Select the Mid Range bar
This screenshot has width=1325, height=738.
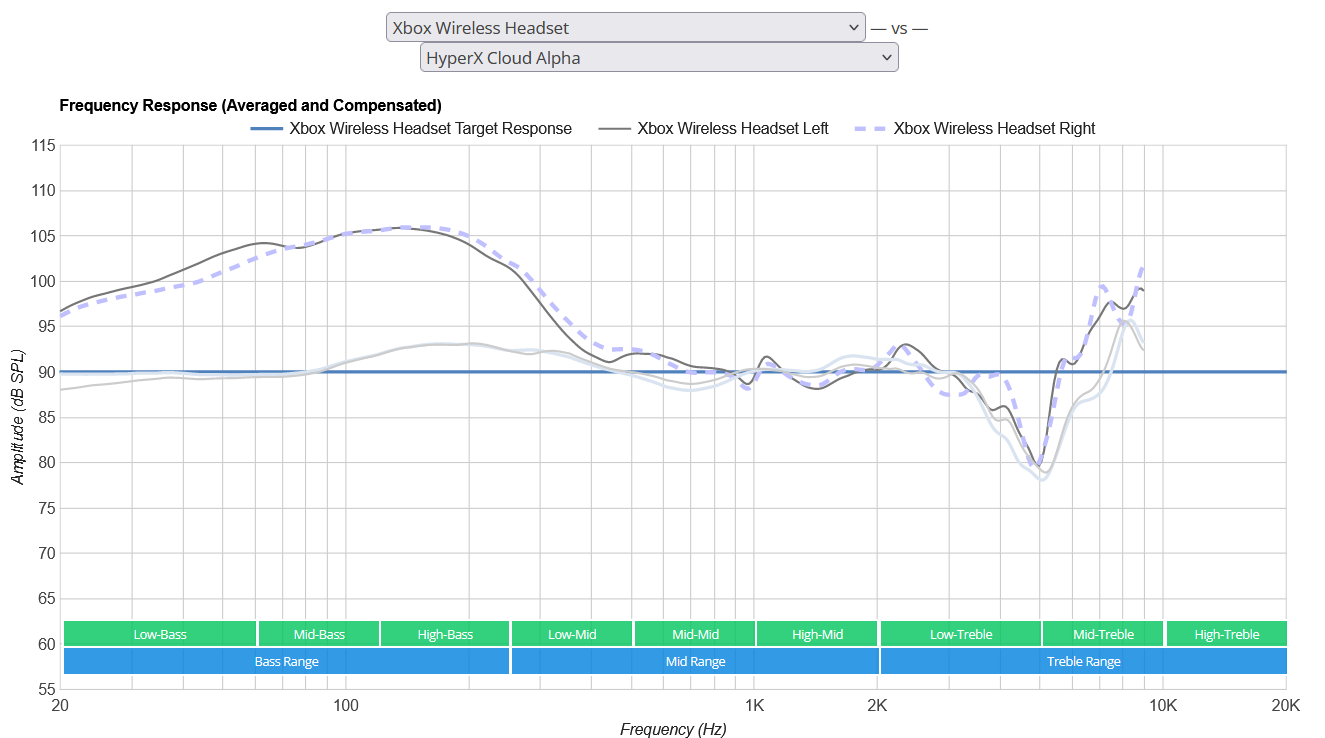pyautogui.click(x=695, y=661)
